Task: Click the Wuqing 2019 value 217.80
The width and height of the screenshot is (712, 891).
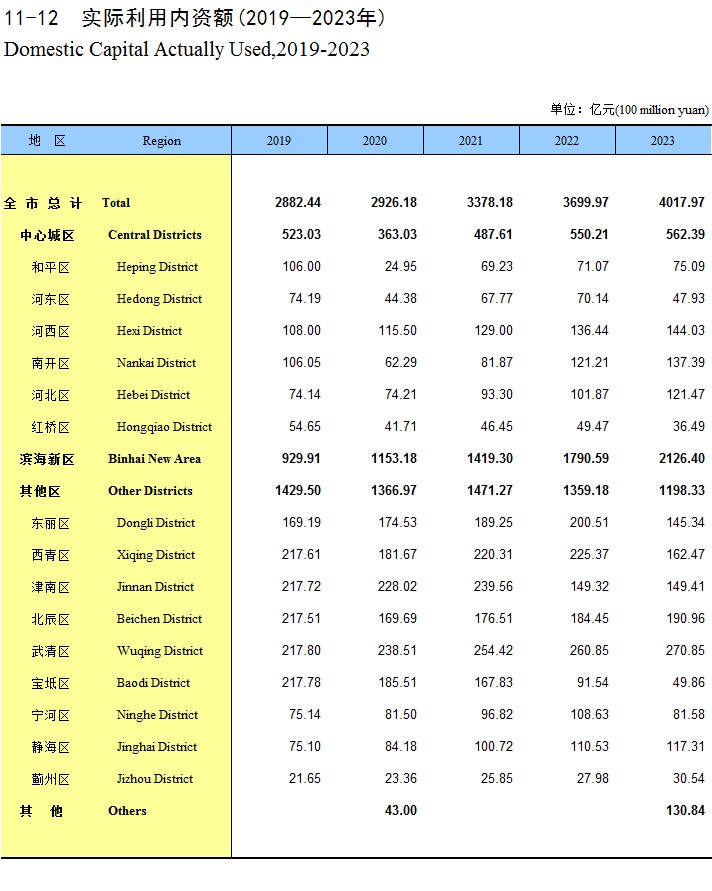Action: [x=301, y=650]
